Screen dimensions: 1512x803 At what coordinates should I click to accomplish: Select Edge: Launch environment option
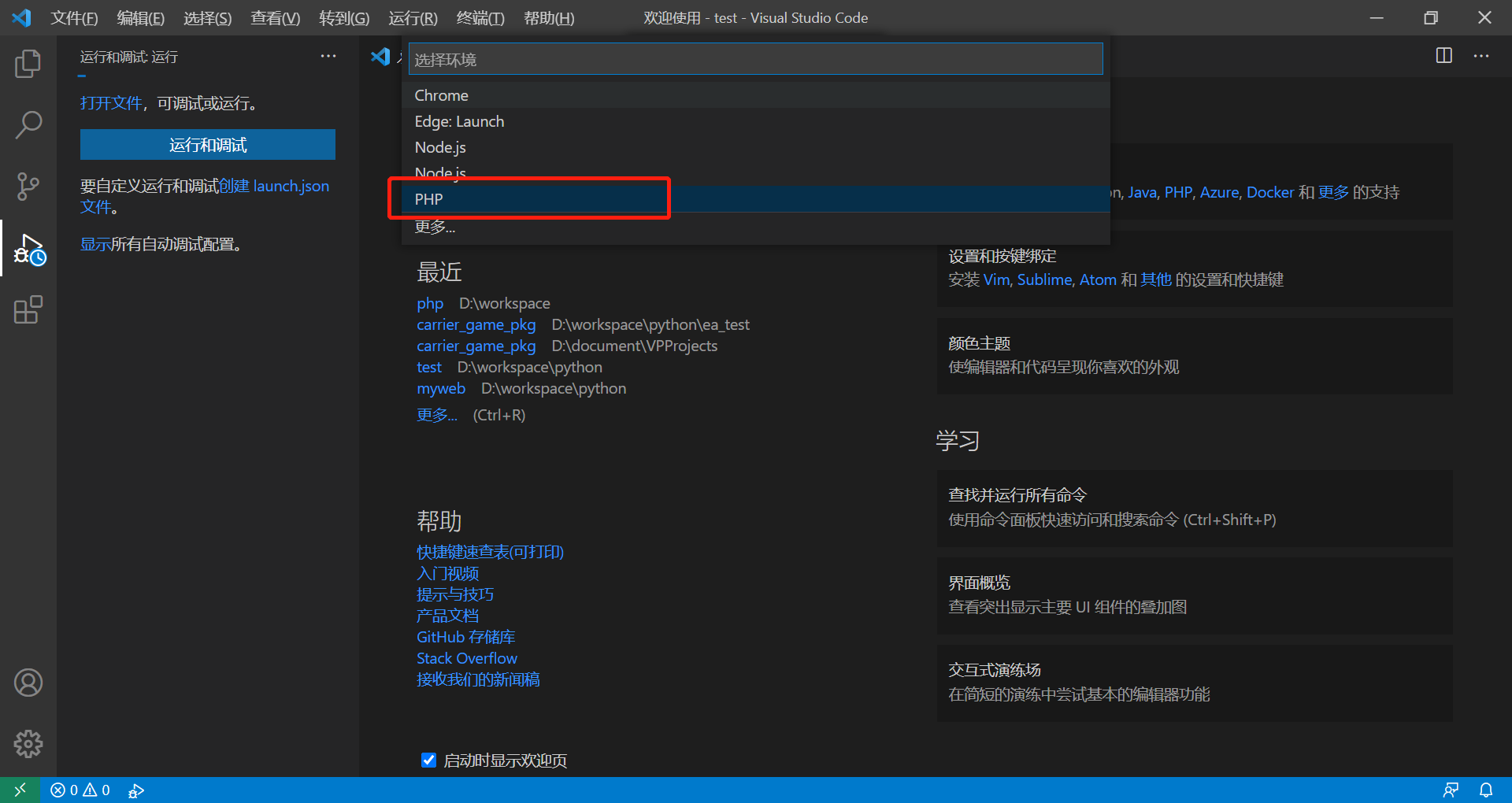pos(756,121)
